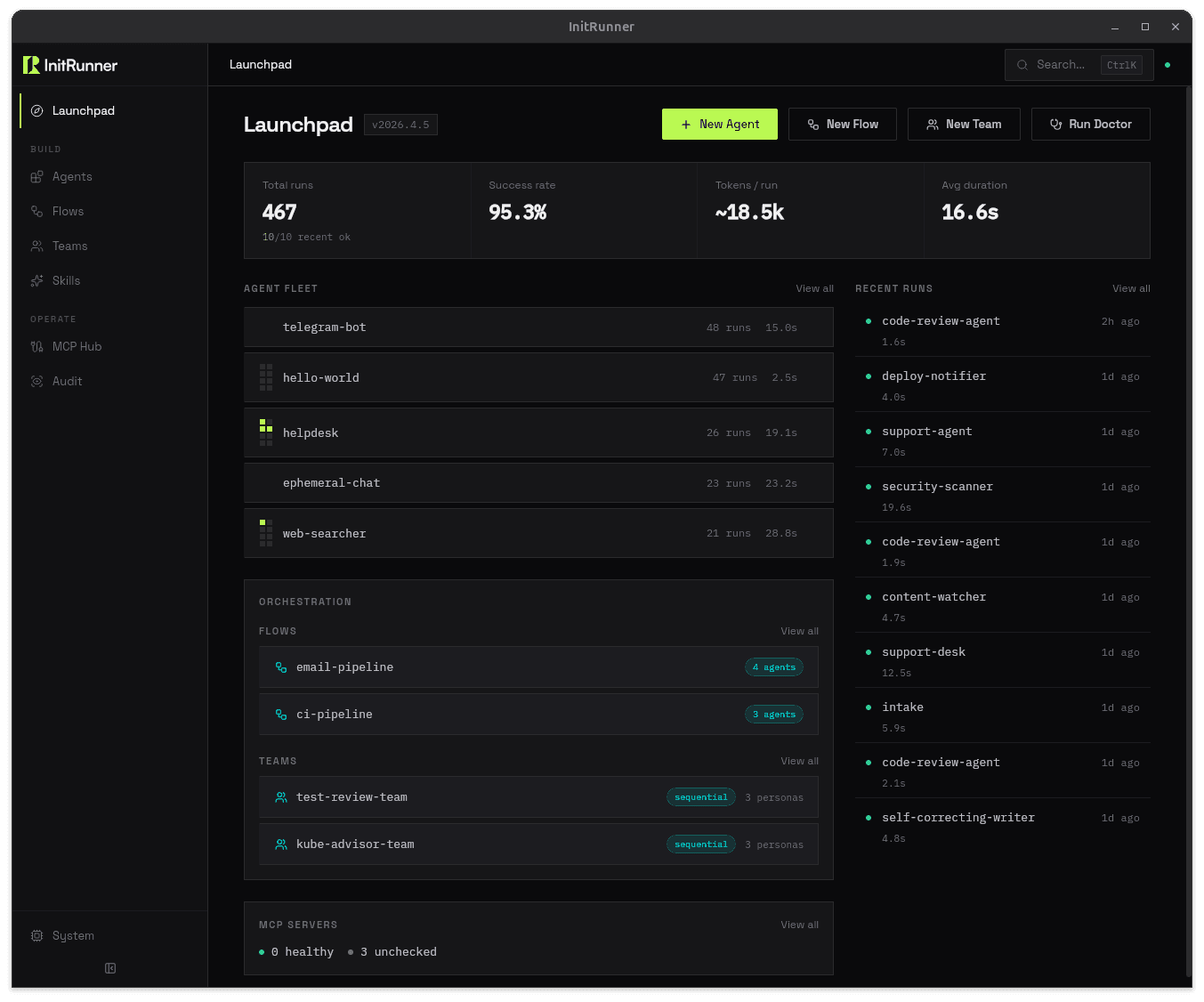1204x1002 pixels.
Task: Open the self-correcting-writer recent run
Action: tap(1003, 827)
